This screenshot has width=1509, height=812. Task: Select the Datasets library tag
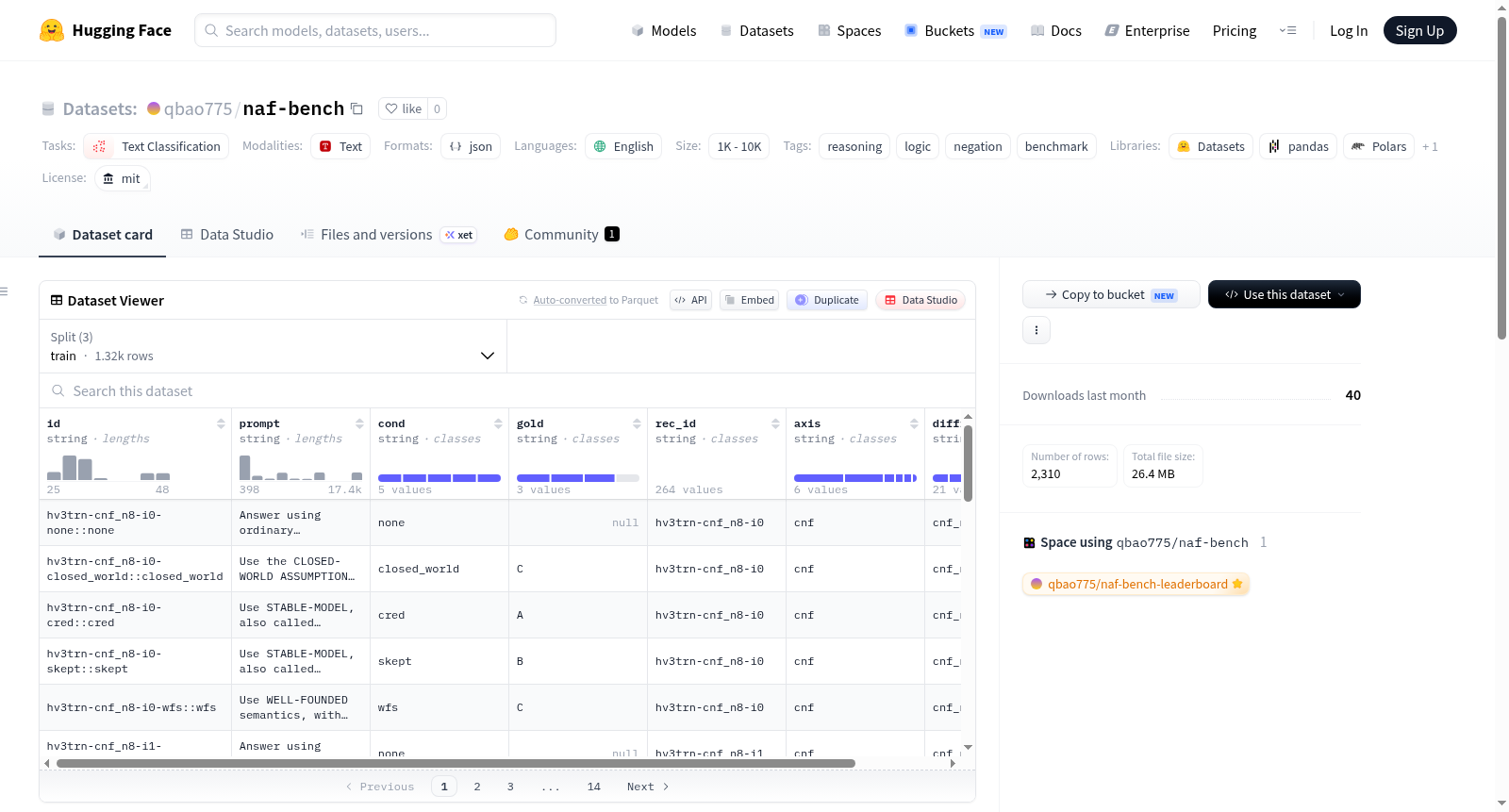(x=1211, y=146)
